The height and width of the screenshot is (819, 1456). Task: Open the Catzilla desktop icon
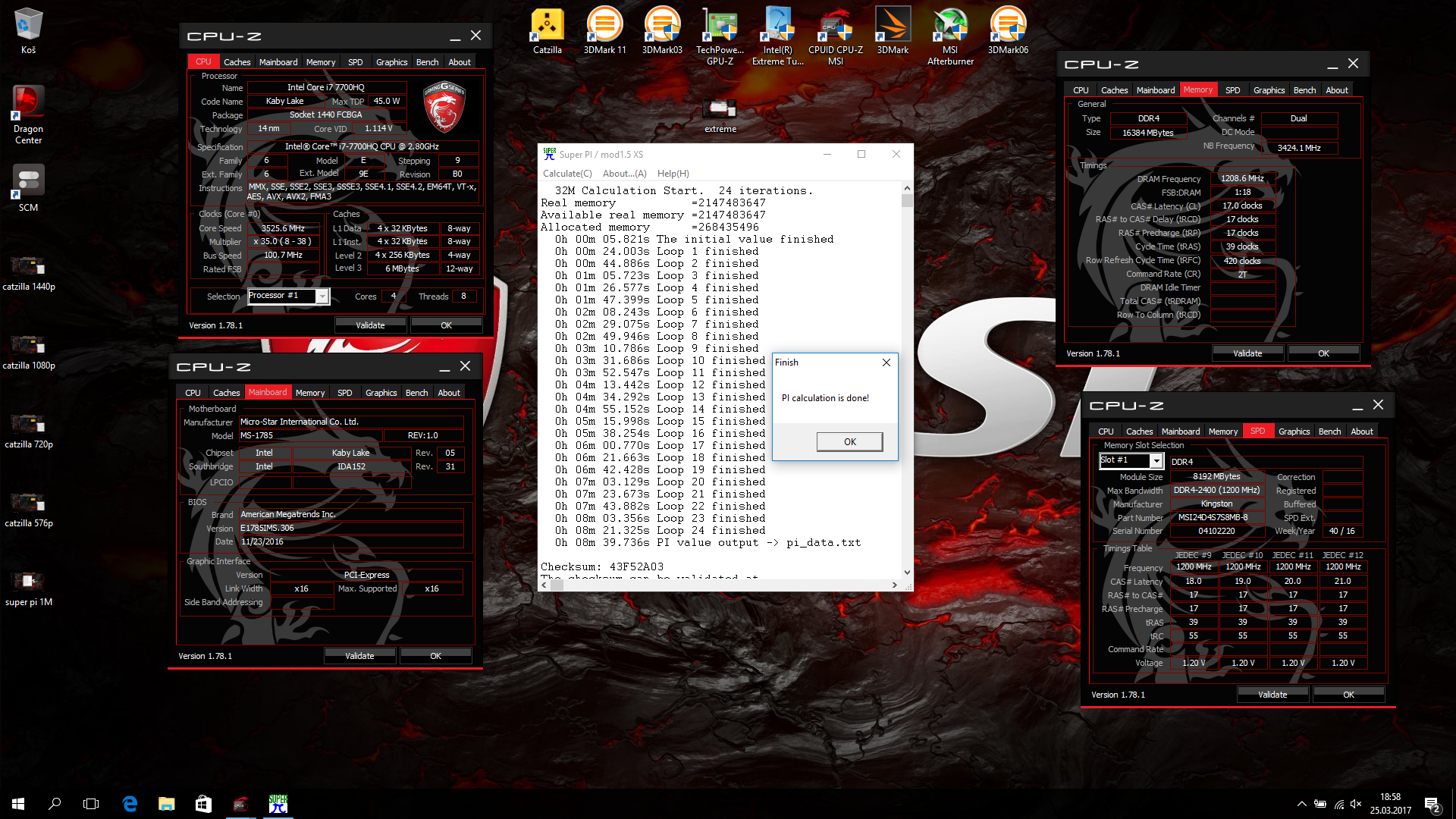[x=547, y=31]
